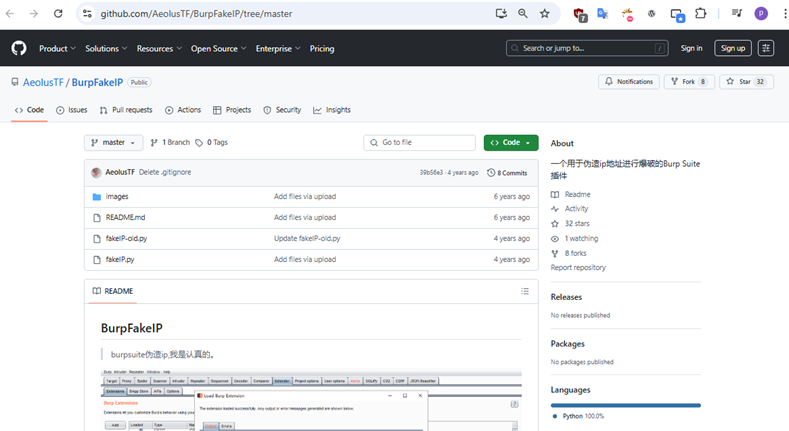
Task: Expand the Solutions menu
Action: coord(106,48)
